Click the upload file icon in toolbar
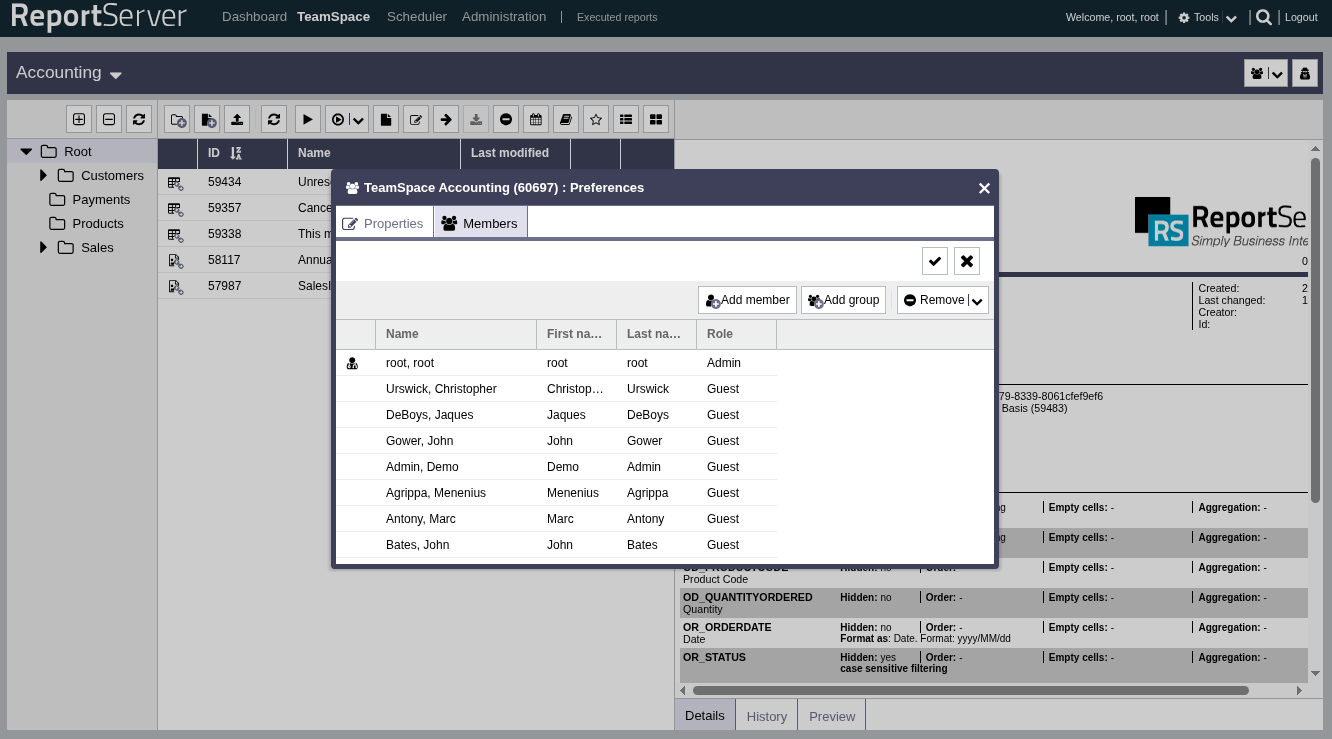Viewport: 1332px width, 739px height. tap(237, 119)
